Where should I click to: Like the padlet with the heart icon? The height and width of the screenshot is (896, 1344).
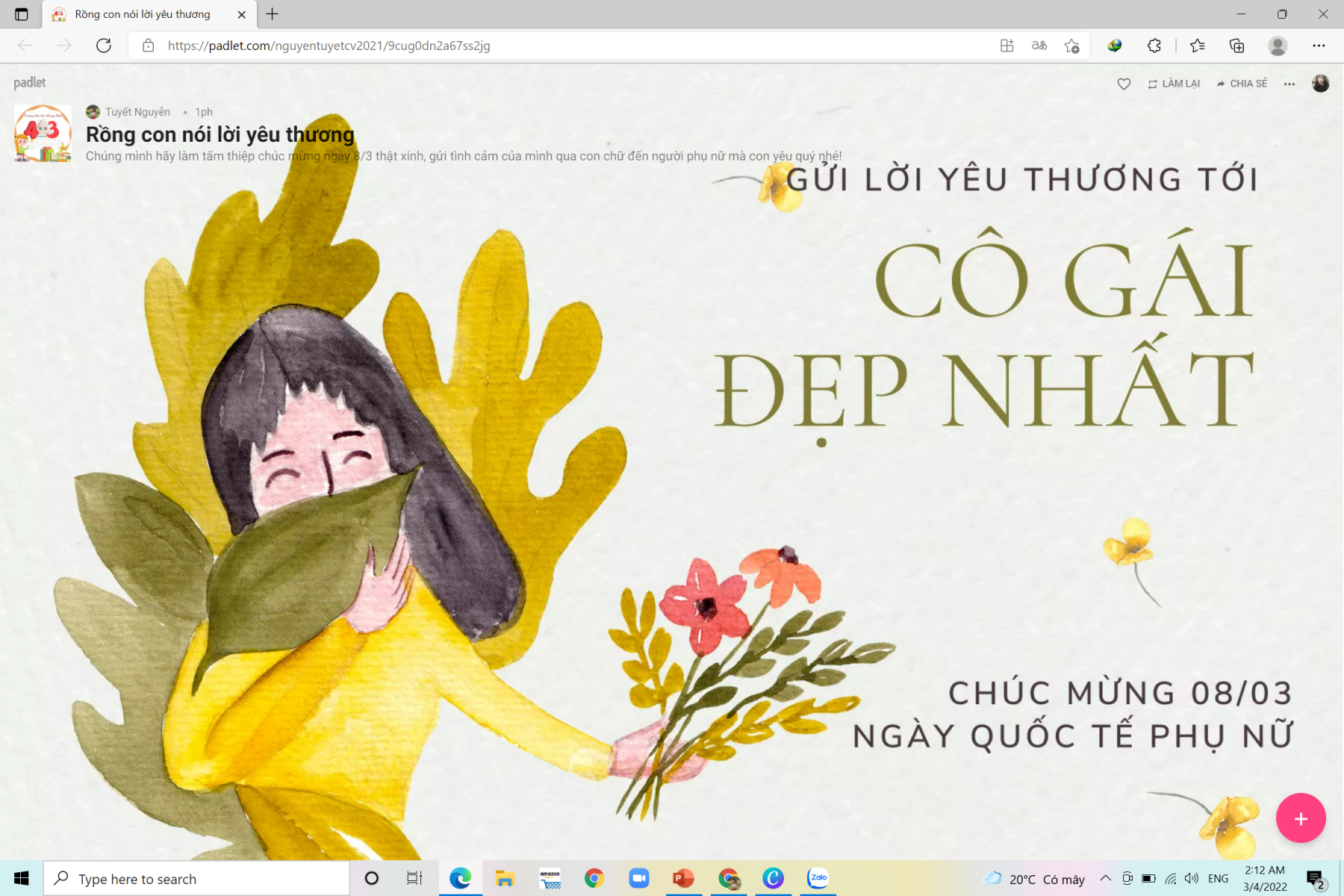pos(1124,84)
